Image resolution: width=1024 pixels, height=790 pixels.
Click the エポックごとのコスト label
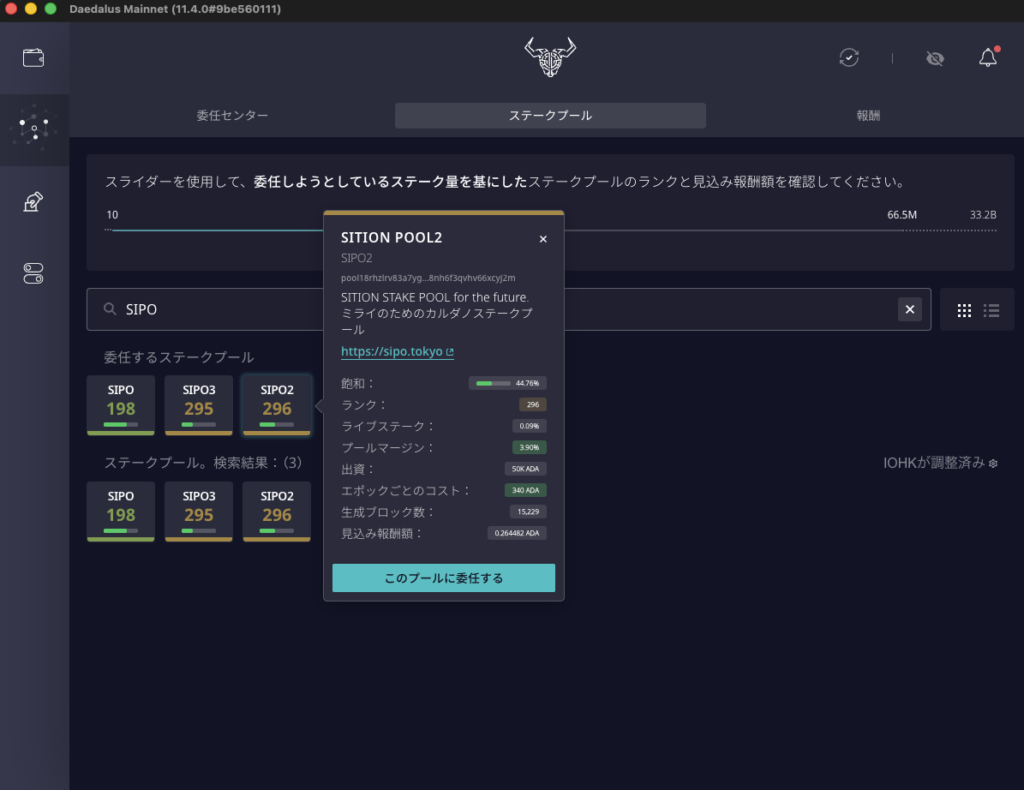pos(405,490)
